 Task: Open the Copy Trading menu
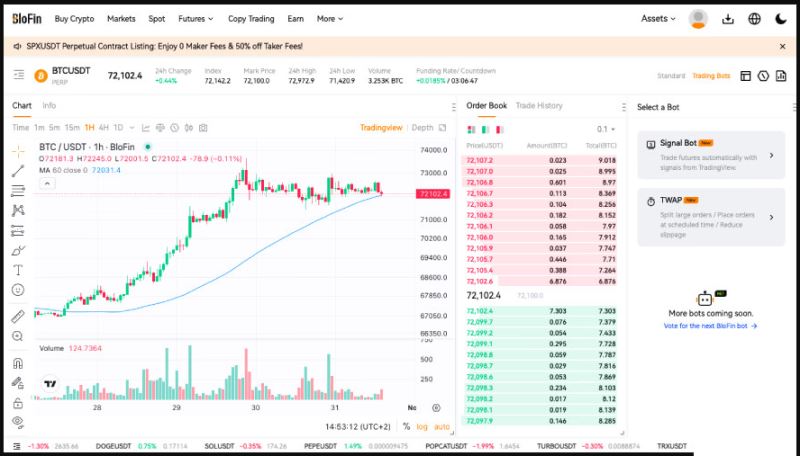click(250, 18)
